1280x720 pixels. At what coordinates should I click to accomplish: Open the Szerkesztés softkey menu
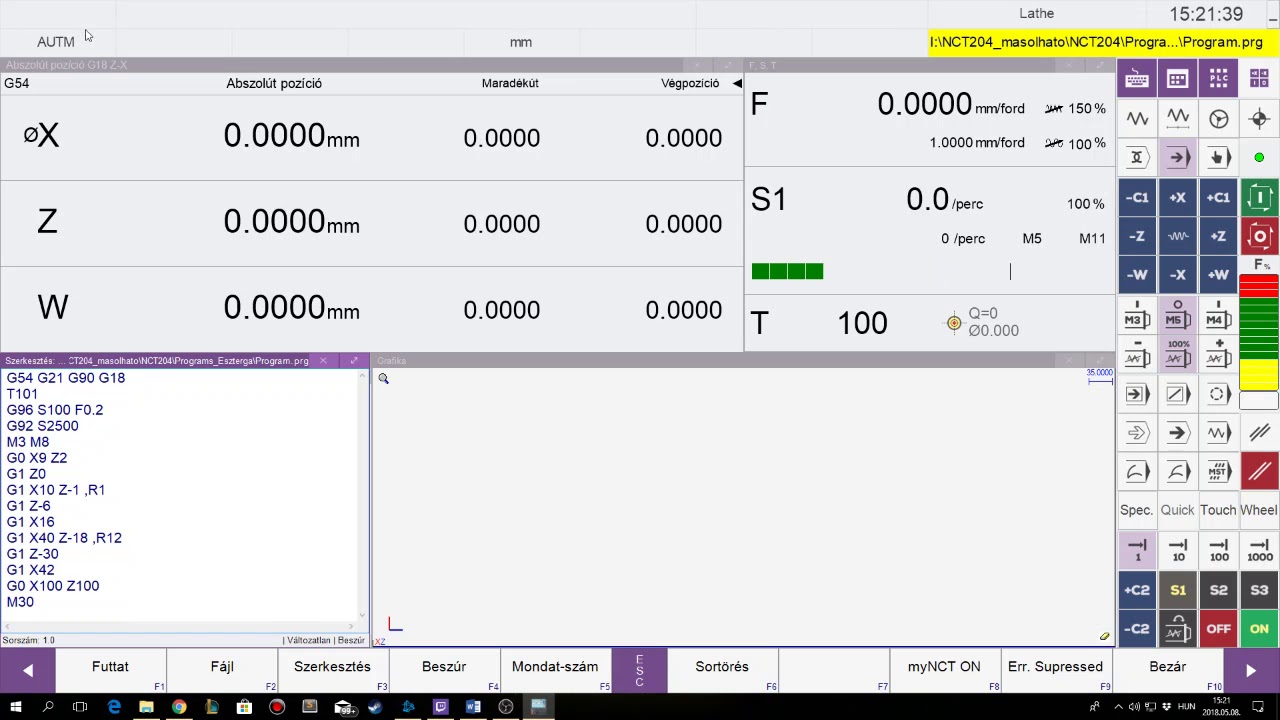point(332,669)
